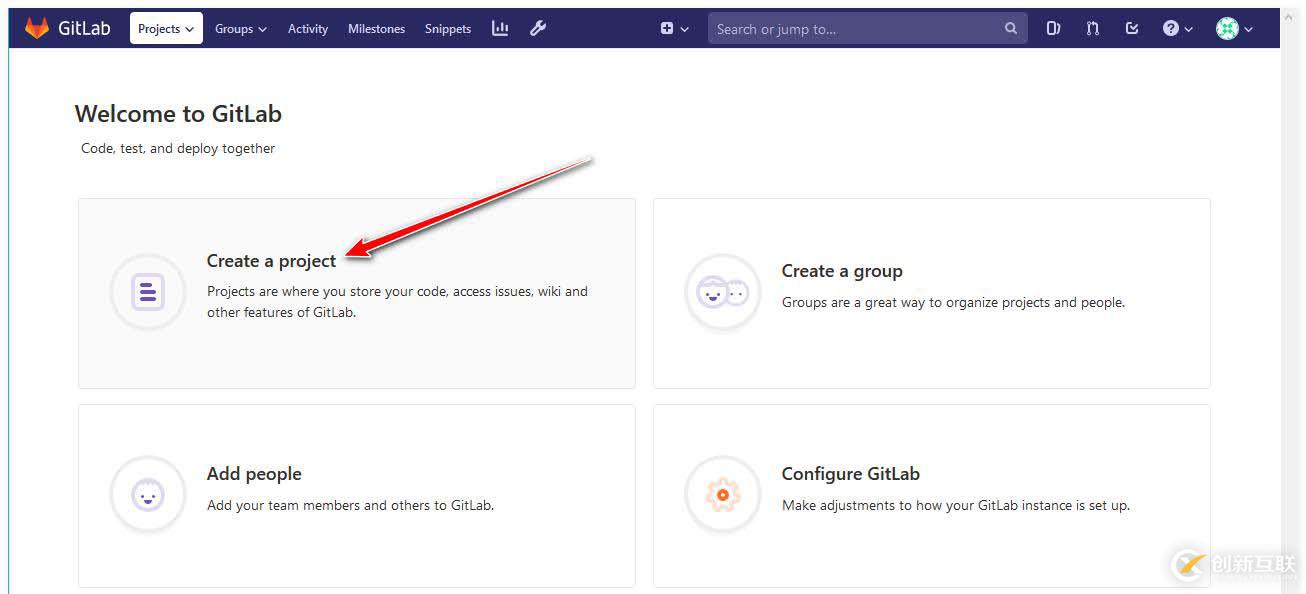Click the Add people heading
Screen dimensions: 1306x594
coord(254,474)
